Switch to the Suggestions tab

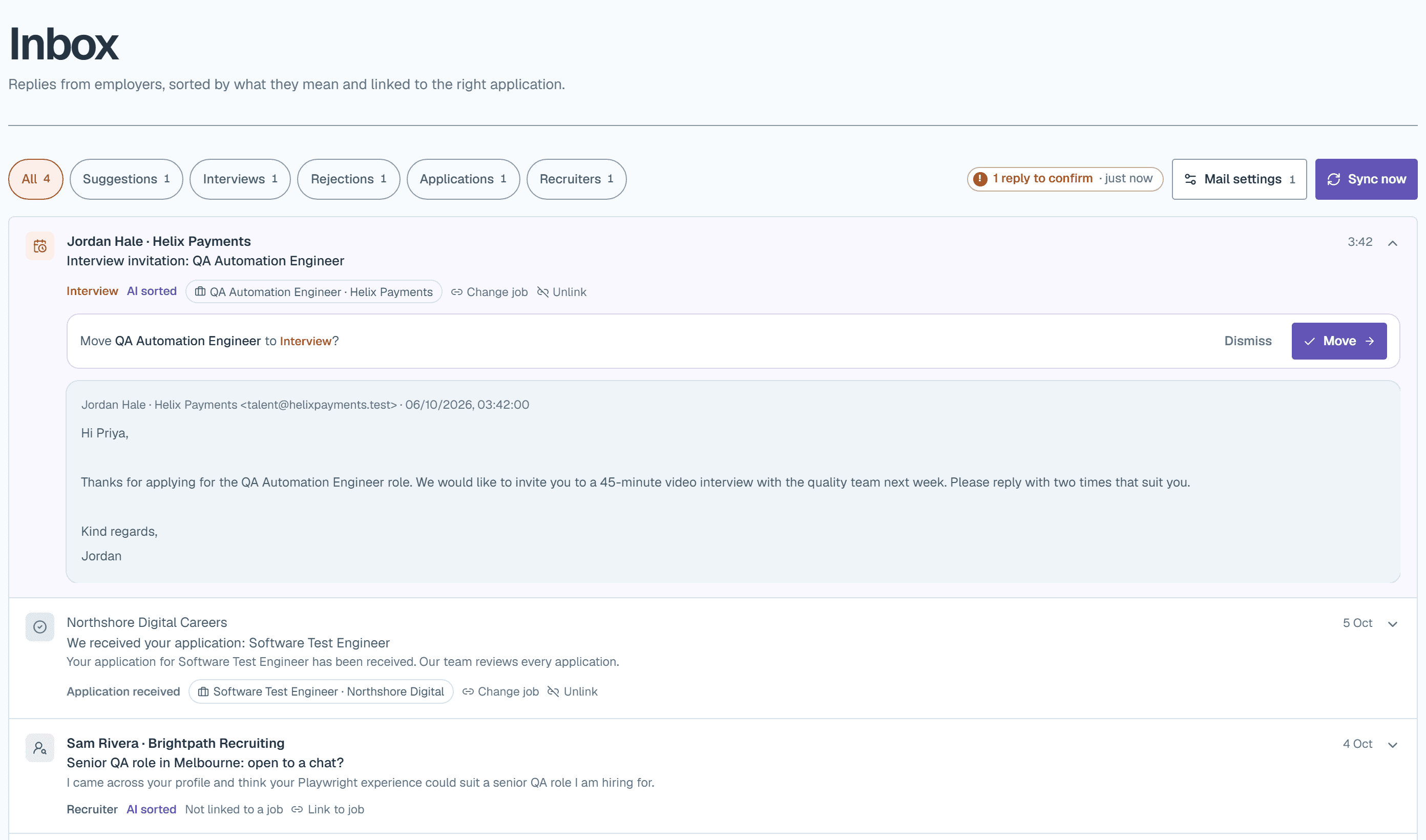coord(126,179)
